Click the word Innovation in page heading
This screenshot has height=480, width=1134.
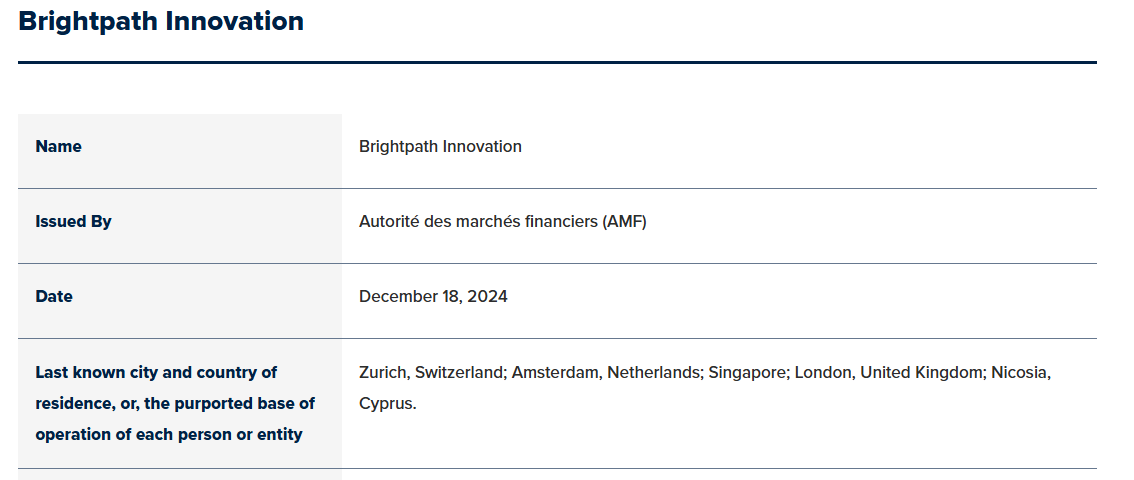coord(234,21)
